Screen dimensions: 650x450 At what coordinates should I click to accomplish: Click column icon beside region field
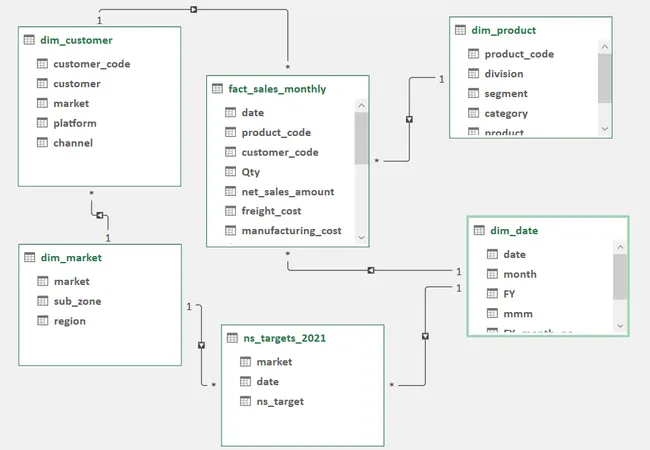[43, 320]
